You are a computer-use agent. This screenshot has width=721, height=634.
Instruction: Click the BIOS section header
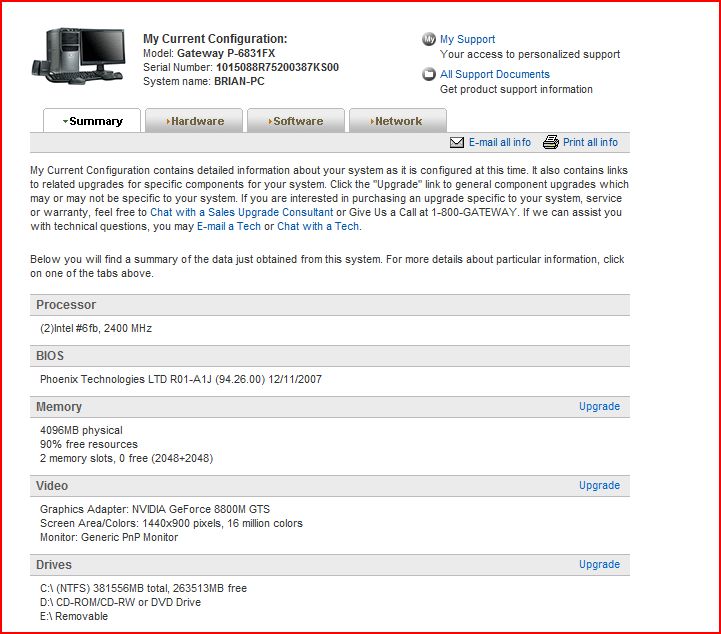pos(330,356)
